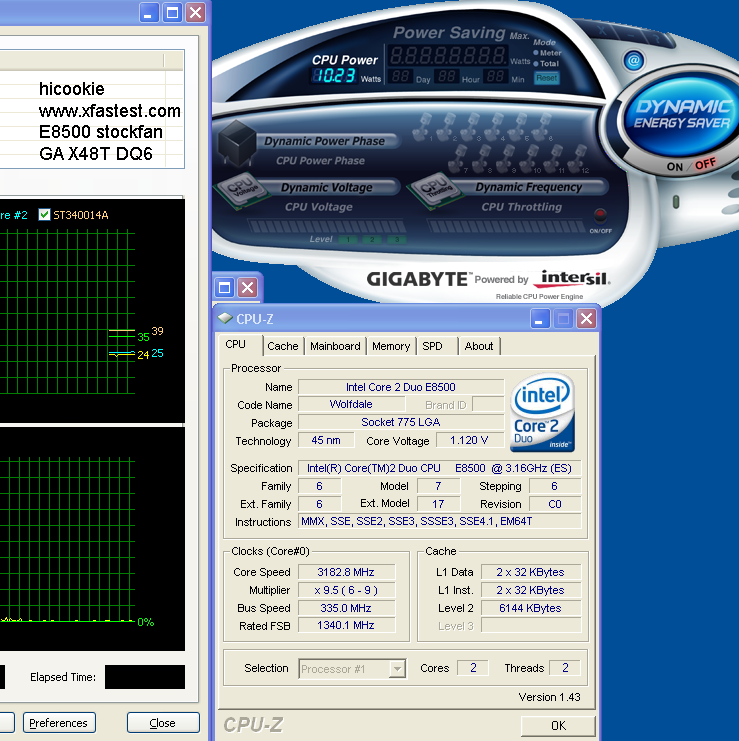Uncheck the ST340014A checkbox
Image resolution: width=739 pixels, height=741 pixels.
[44, 214]
